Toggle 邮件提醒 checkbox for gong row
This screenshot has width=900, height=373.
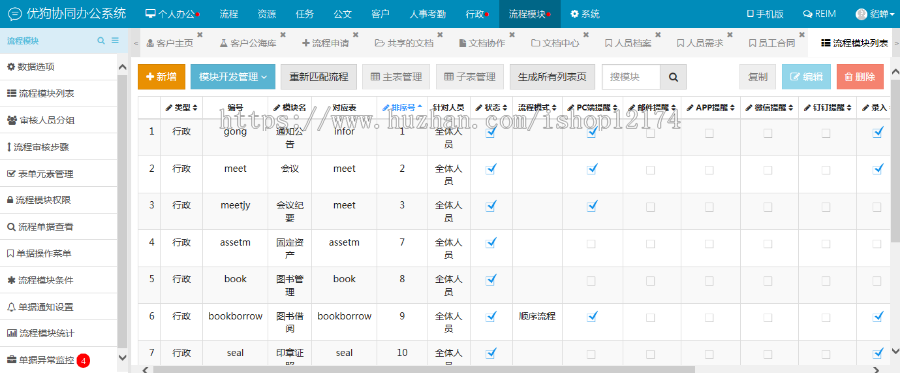click(650, 133)
